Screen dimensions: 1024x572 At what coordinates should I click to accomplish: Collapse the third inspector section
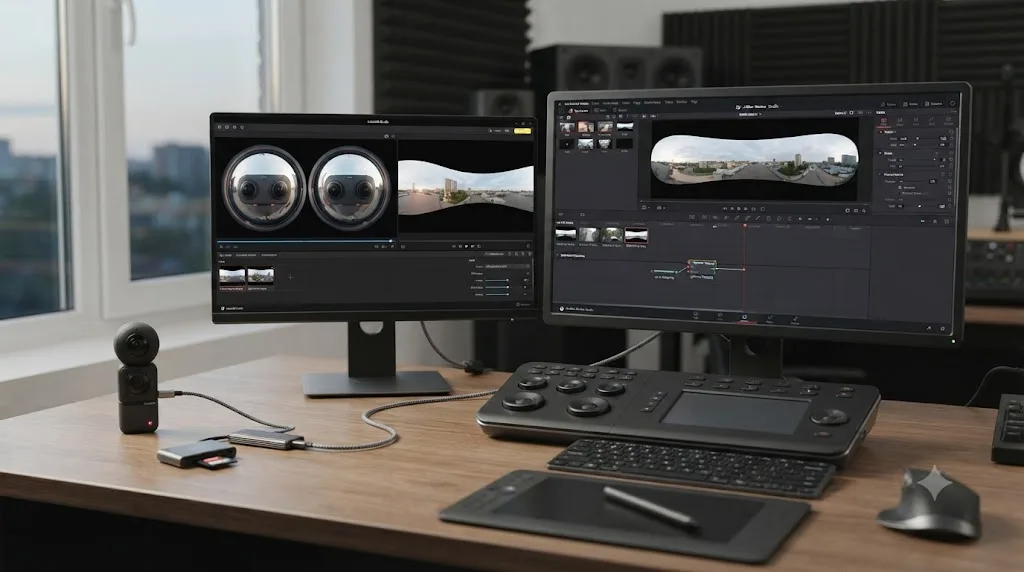coord(880,174)
